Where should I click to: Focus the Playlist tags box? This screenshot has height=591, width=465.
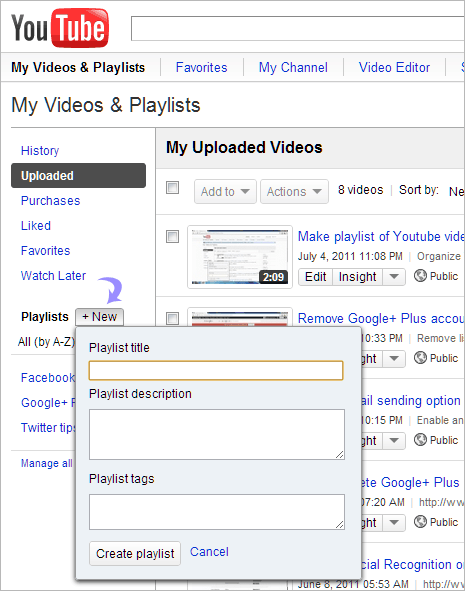click(217, 512)
